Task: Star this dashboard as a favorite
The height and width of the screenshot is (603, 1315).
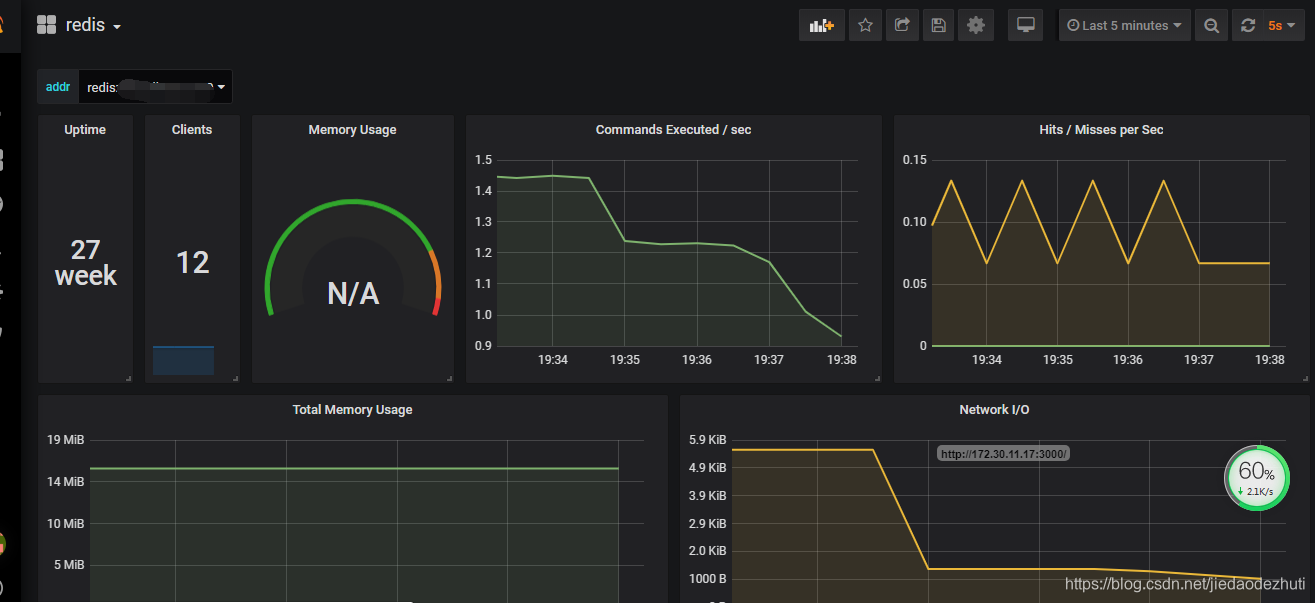Action: [x=865, y=26]
